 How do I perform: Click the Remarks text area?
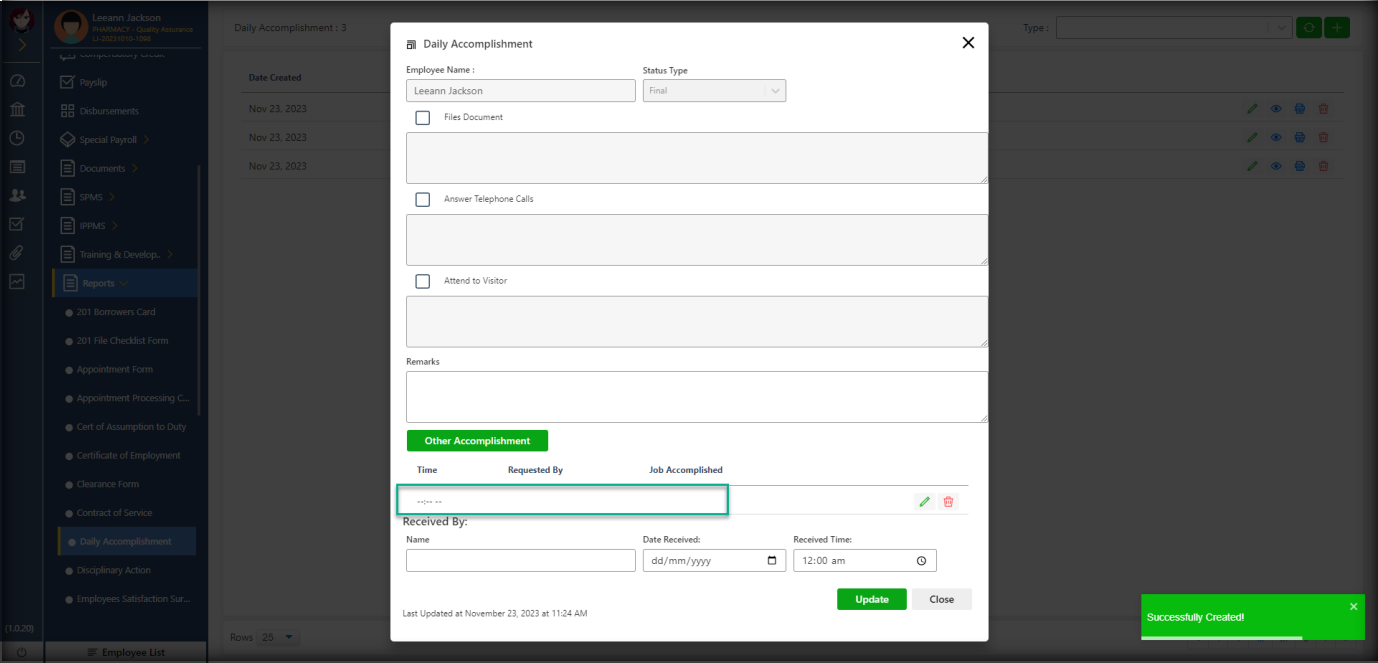(x=696, y=397)
